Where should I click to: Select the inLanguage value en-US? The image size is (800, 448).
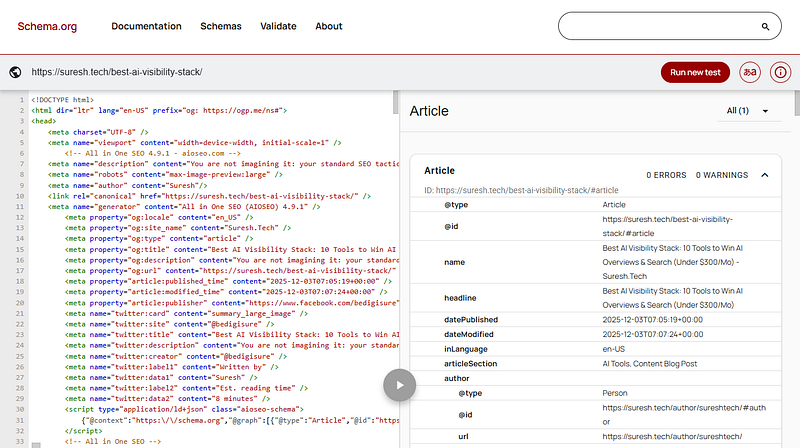[613, 349]
